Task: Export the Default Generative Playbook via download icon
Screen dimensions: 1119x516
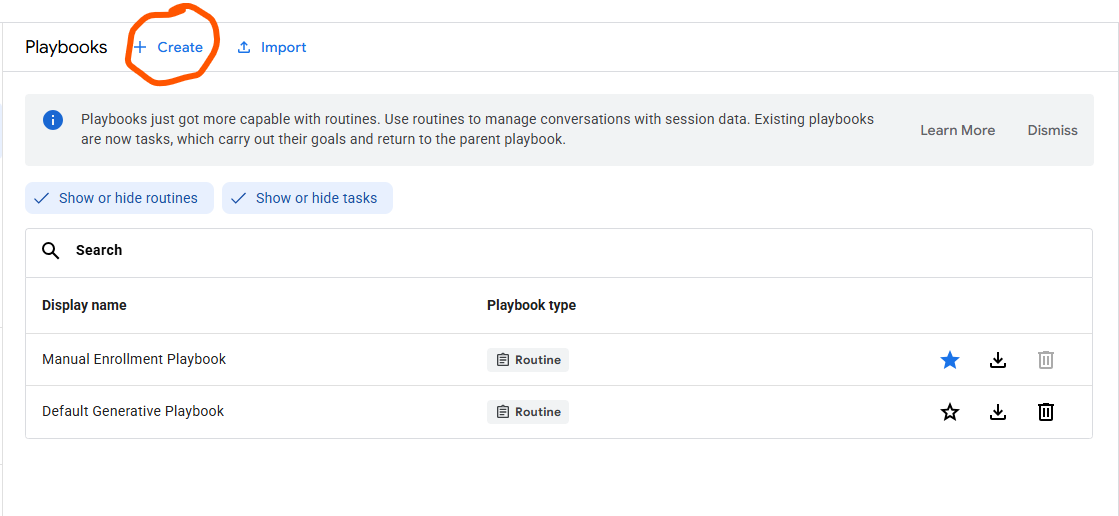Action: [x=997, y=412]
